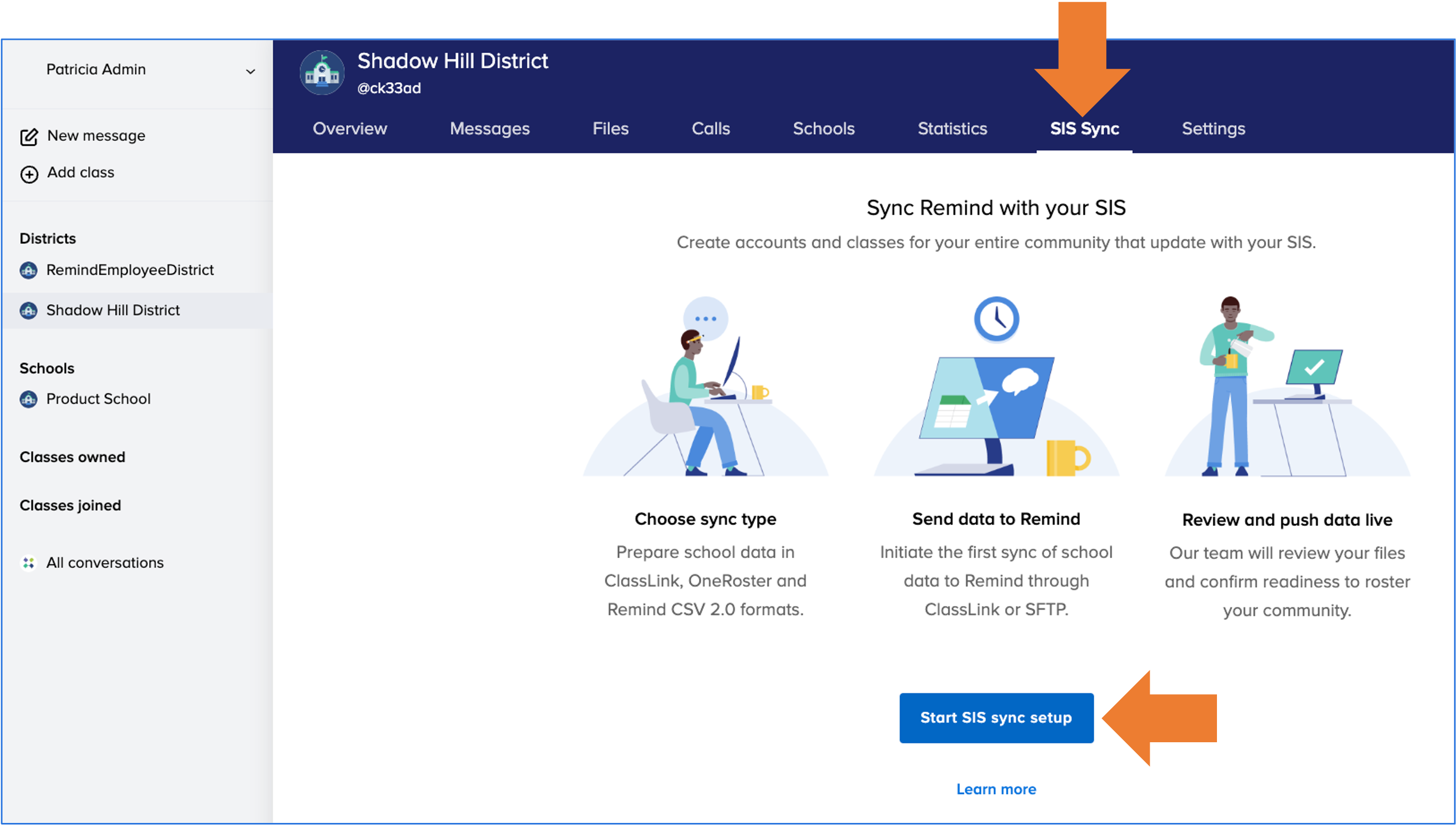Screen dimensions: 1456x825
Task: Switch to the Overview tab
Action: point(350,129)
